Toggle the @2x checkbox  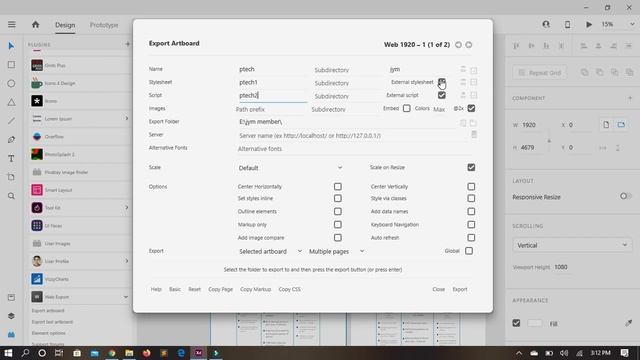[471, 108]
